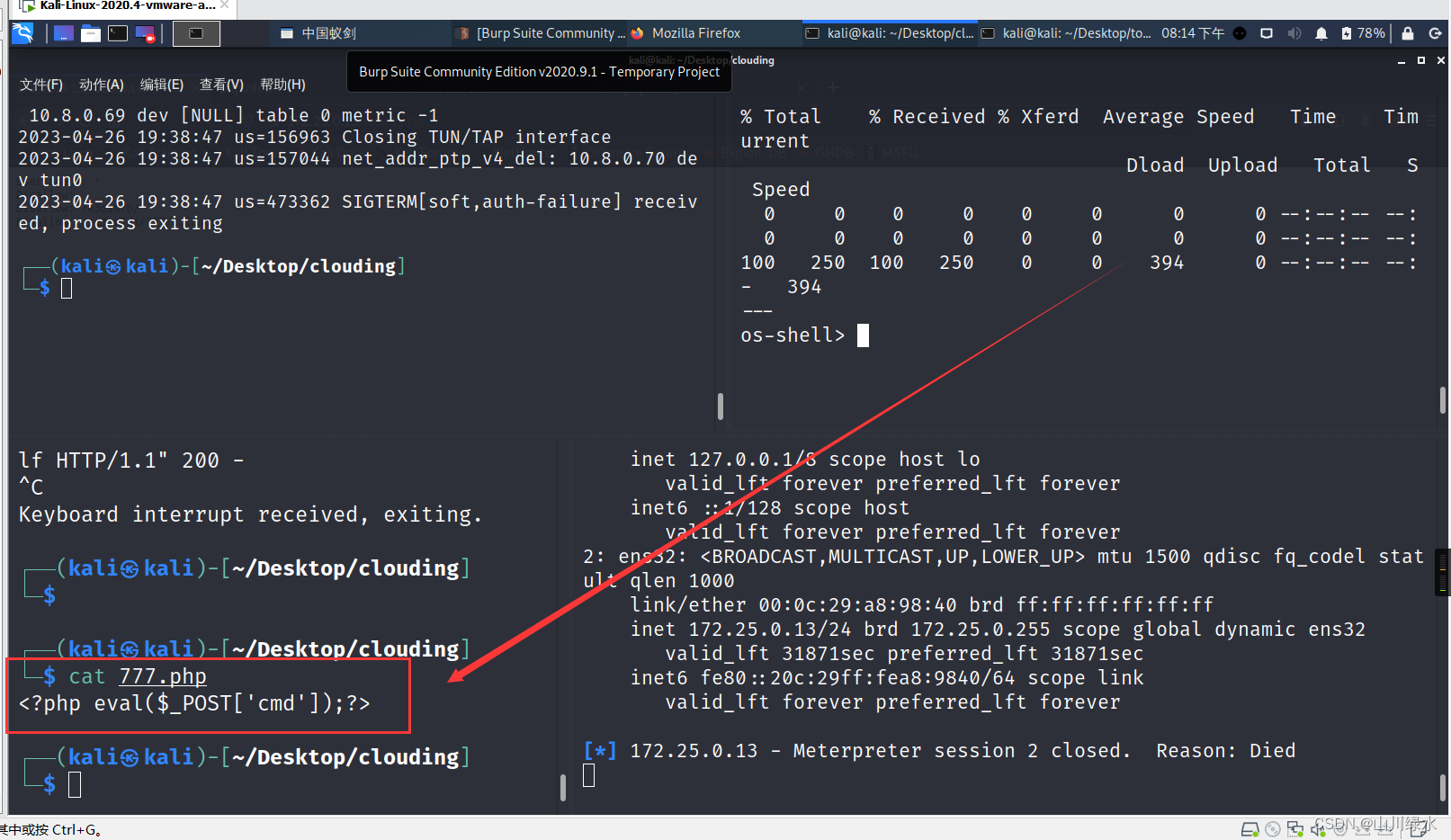The width and height of the screenshot is (1451, 840).
Task: Close the terminal window
Action: pyautogui.click(x=1441, y=60)
